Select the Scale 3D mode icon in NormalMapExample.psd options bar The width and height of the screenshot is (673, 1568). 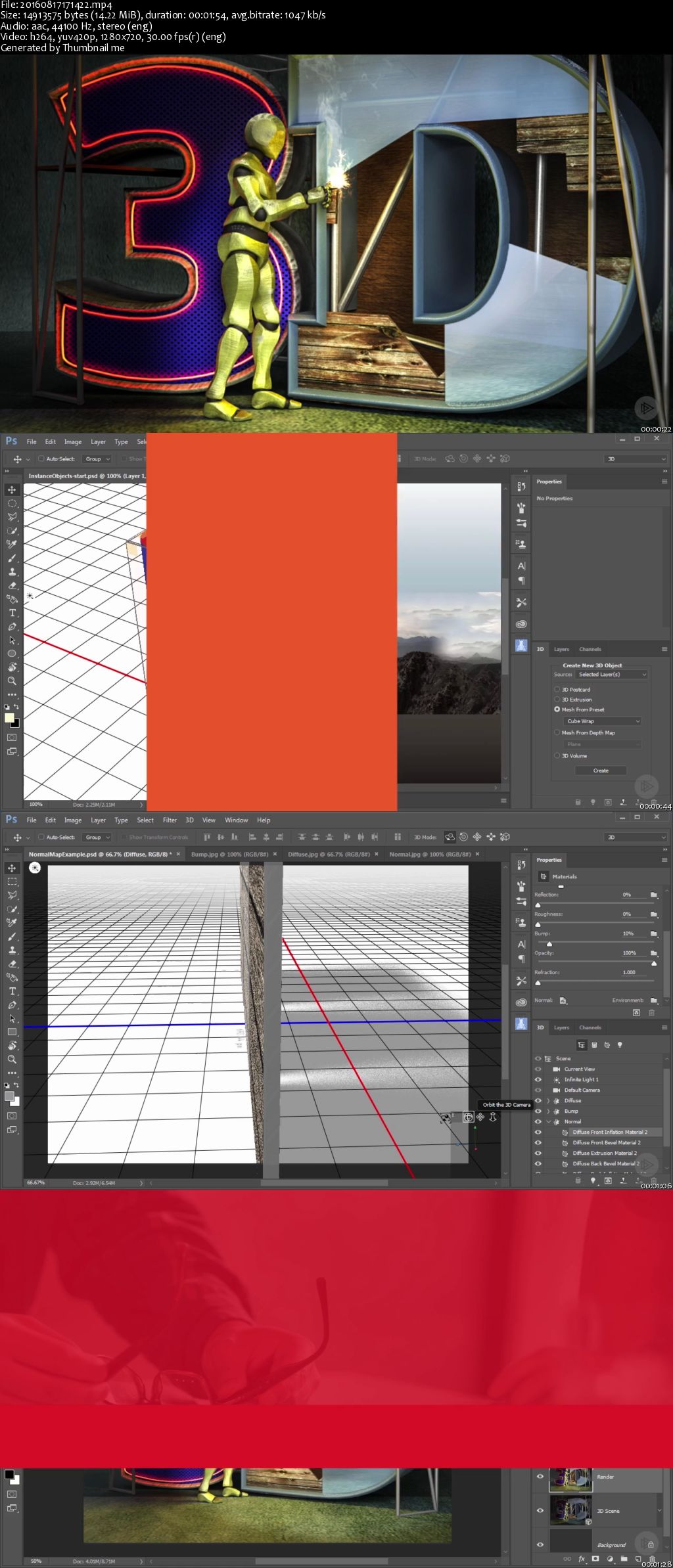(505, 837)
